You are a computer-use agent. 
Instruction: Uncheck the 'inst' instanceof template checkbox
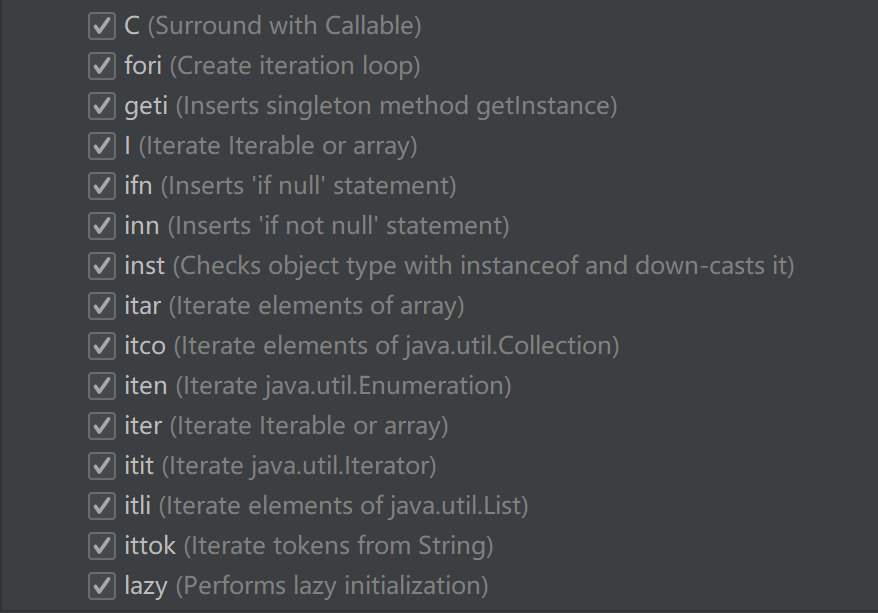pyautogui.click(x=102, y=266)
